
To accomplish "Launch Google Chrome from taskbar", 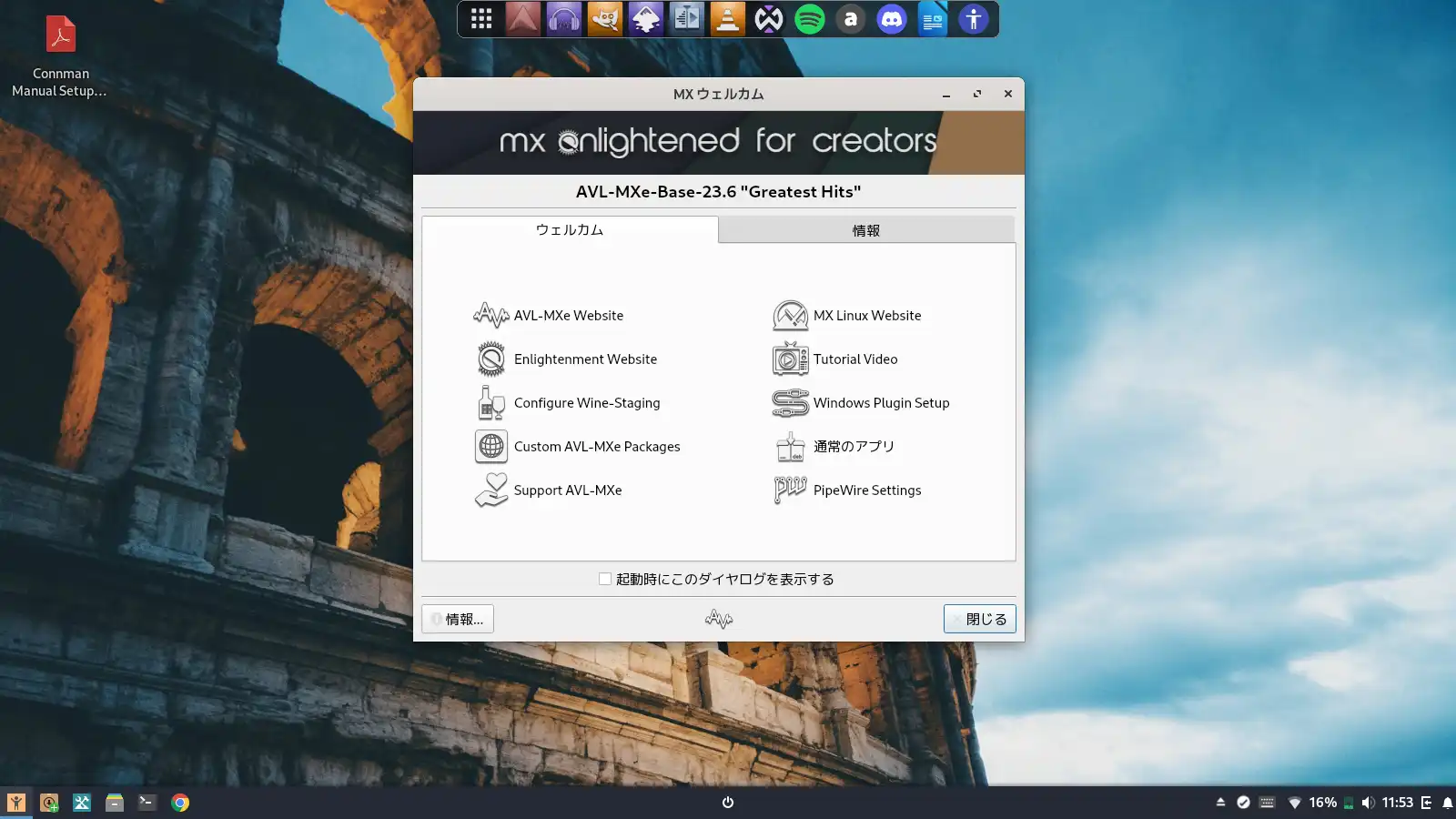I will (x=180, y=803).
